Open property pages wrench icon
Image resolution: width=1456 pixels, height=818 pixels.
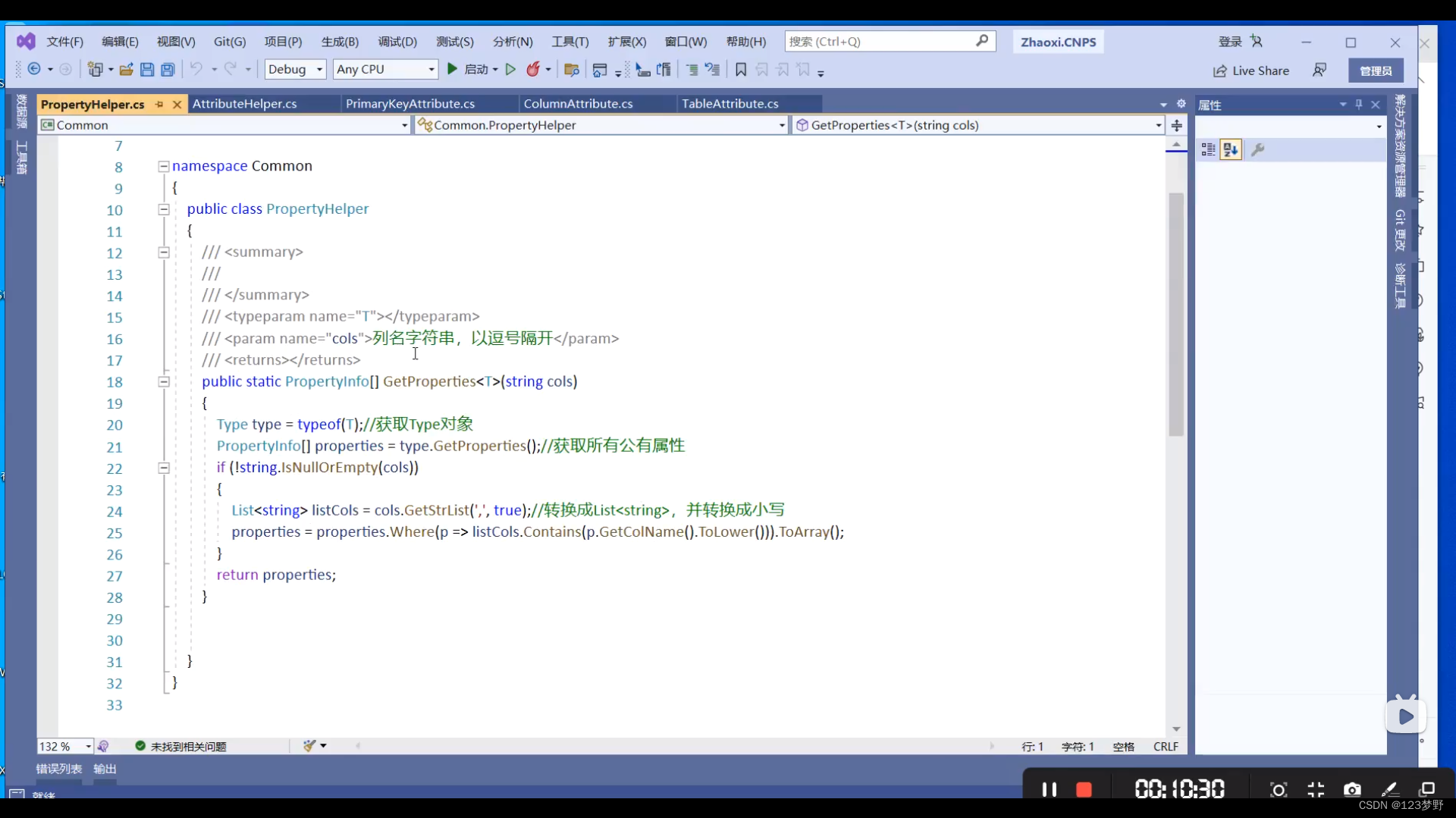1257,150
